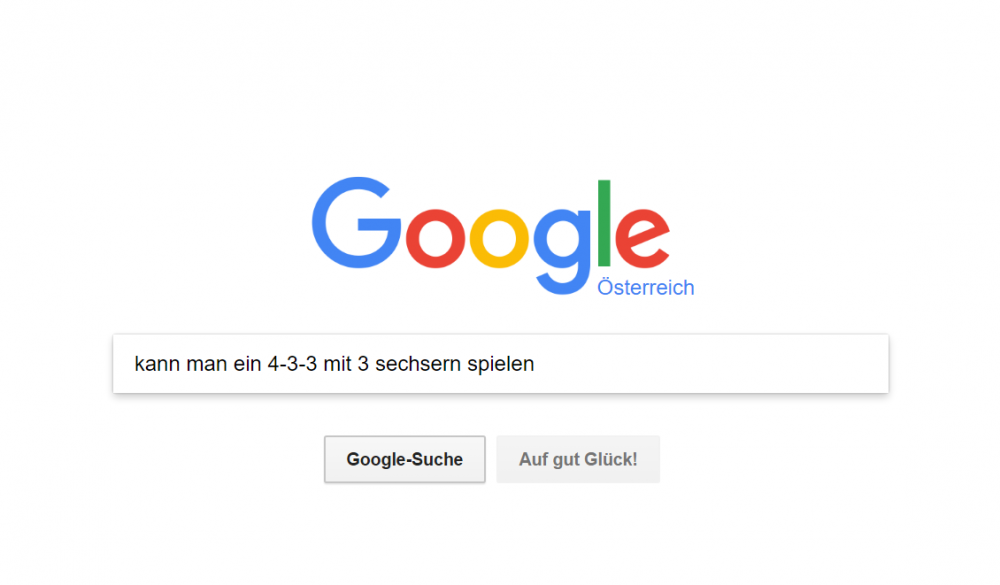Click the yellow o in Google logo
The width and height of the screenshot is (1000, 585).
[499, 238]
